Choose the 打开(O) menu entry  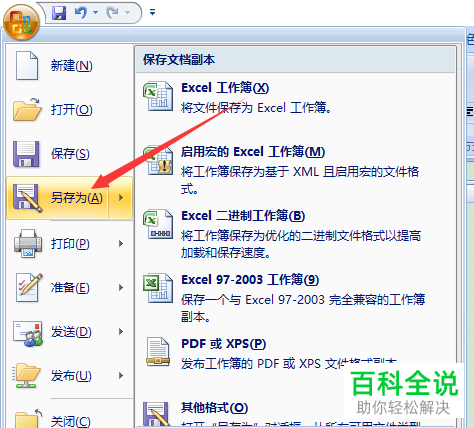[71, 110]
